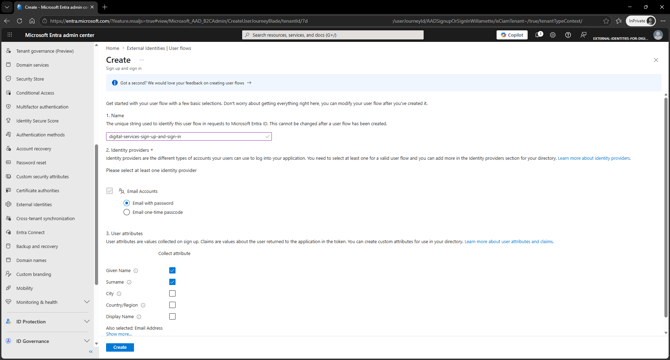This screenshot has height=360, width=670.
Task: Click the Copilot button
Action: (512, 35)
